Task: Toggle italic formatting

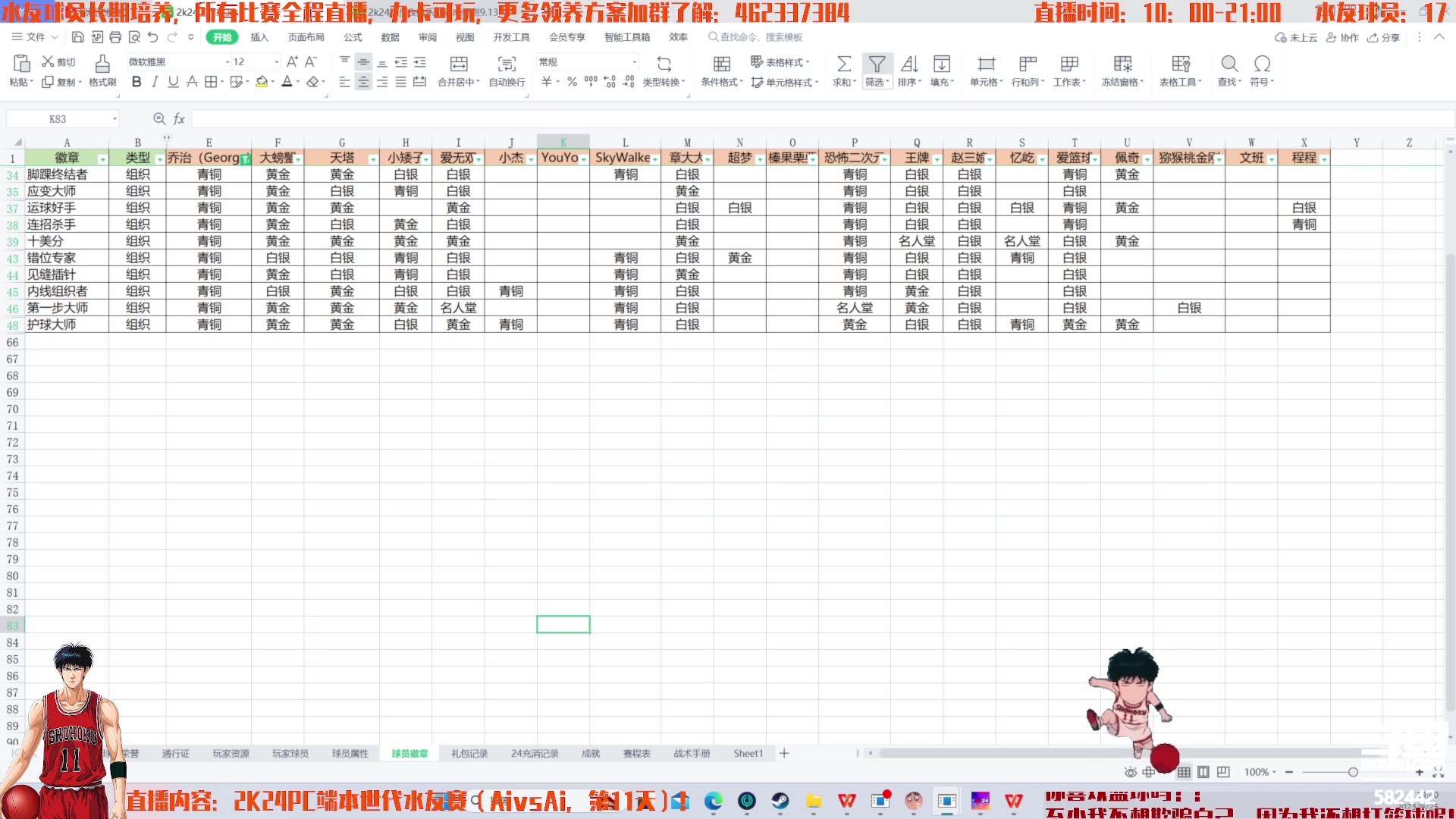Action: [x=155, y=82]
